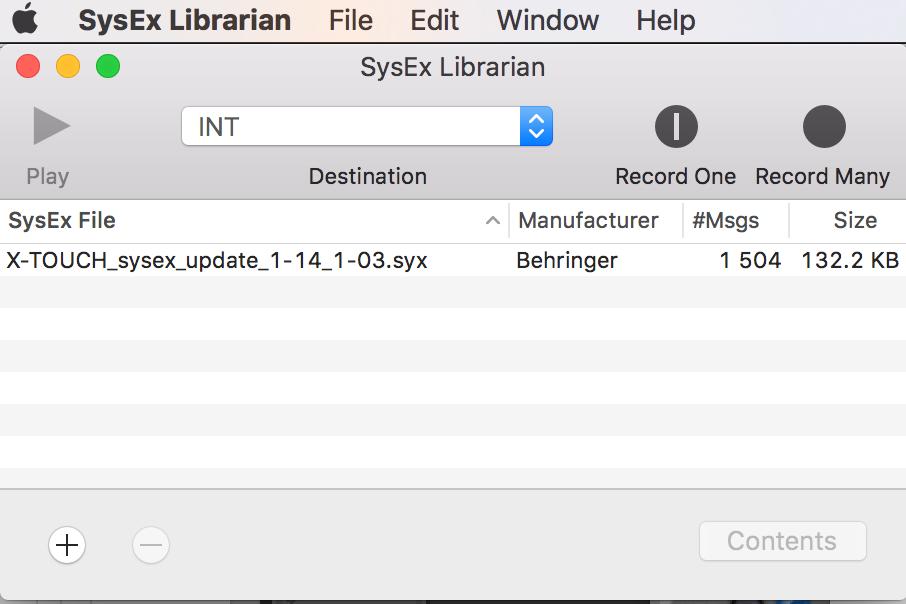This screenshot has height=604, width=906.
Task: Toggle sort arrow on SysEx File column
Action: coord(492,220)
